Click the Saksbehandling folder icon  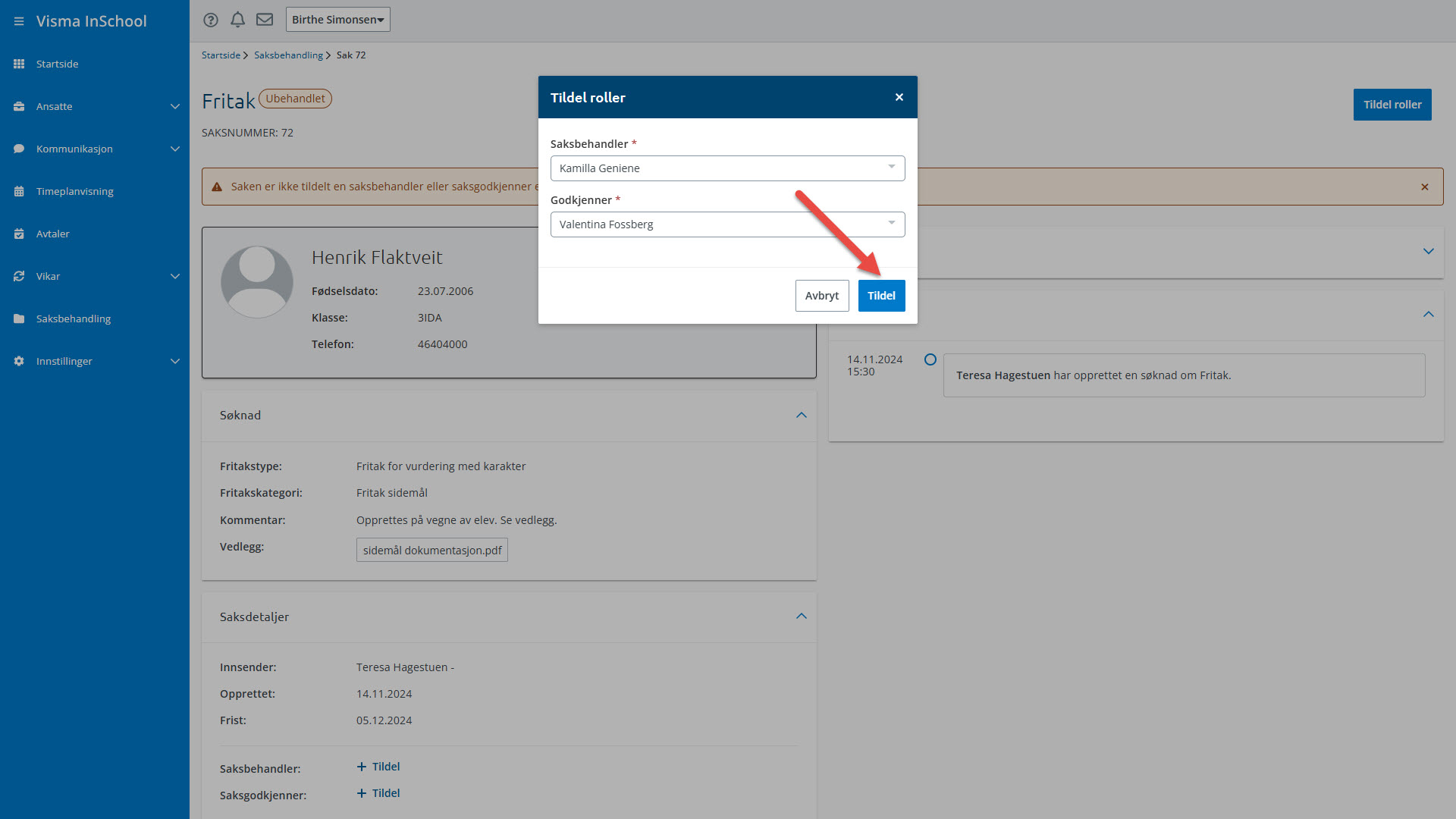point(19,318)
